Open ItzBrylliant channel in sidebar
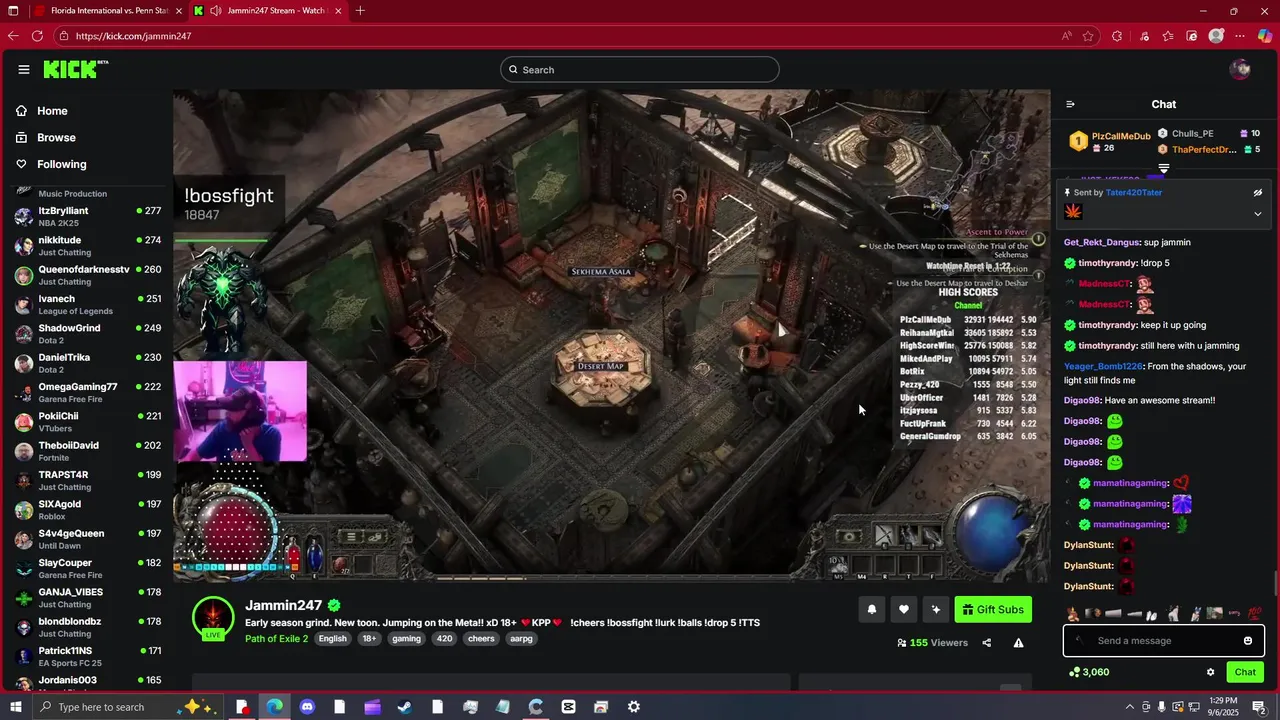The image size is (1280, 720). pos(88,216)
